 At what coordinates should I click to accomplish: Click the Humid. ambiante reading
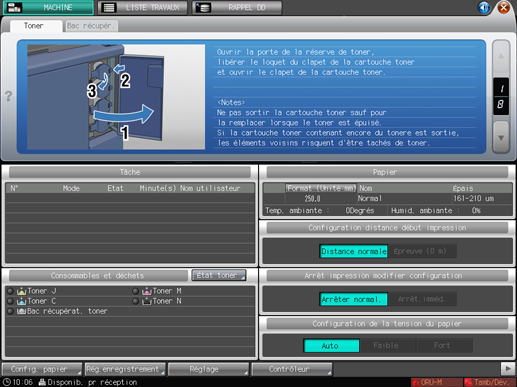pyautogui.click(x=436, y=211)
